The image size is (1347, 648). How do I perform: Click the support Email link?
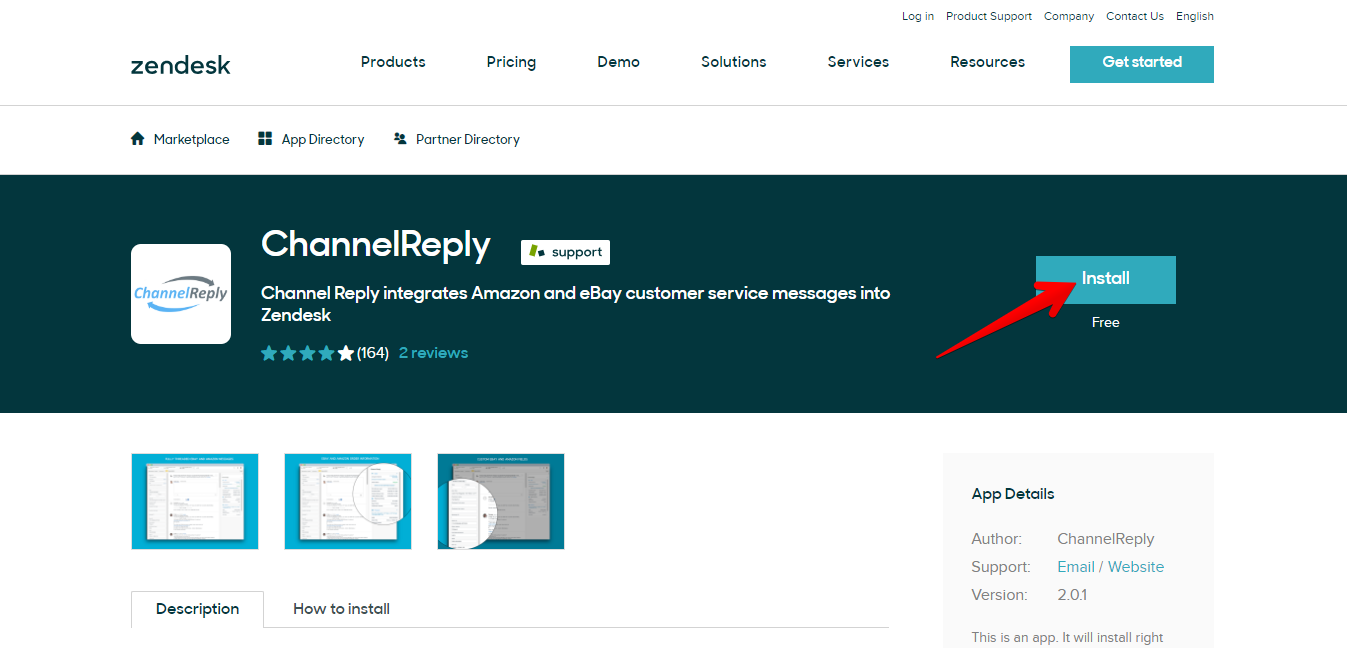(1076, 567)
